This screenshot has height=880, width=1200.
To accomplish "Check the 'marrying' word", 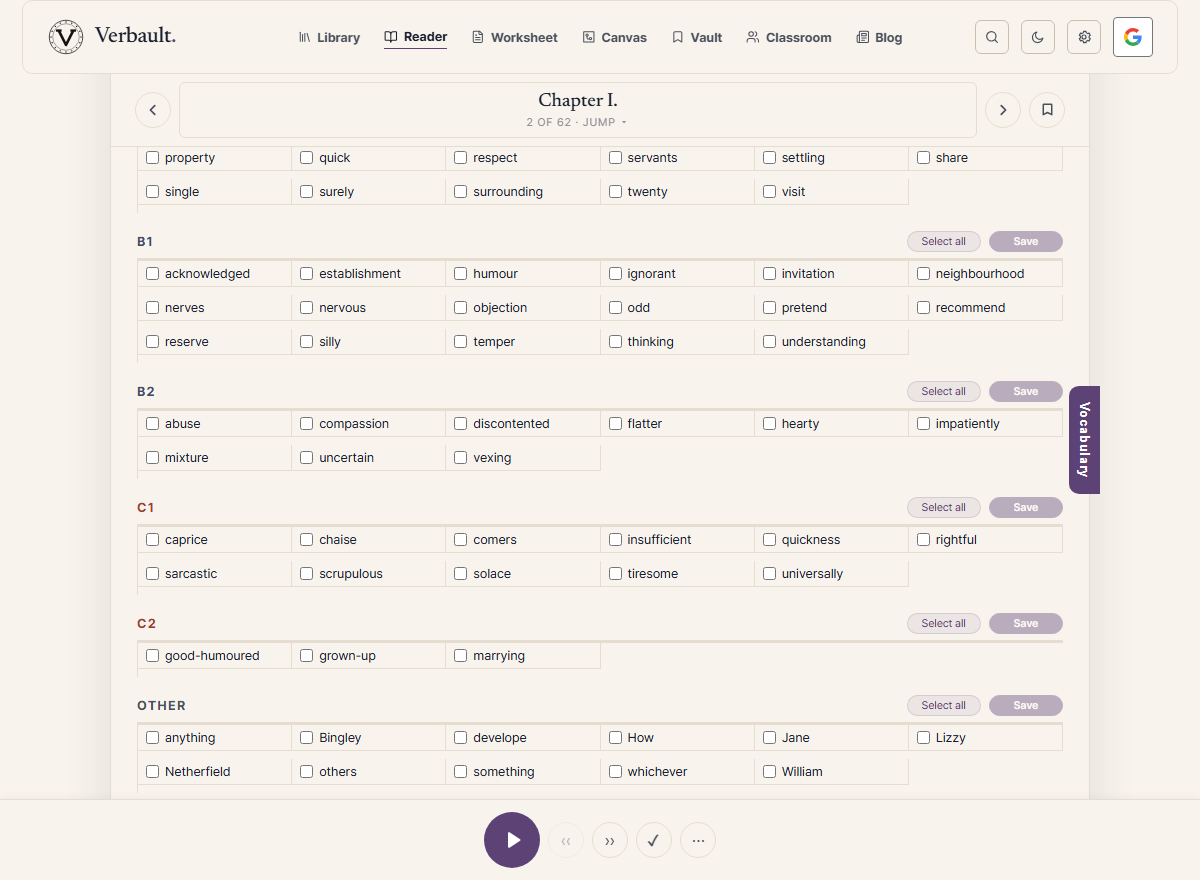I will [461, 655].
